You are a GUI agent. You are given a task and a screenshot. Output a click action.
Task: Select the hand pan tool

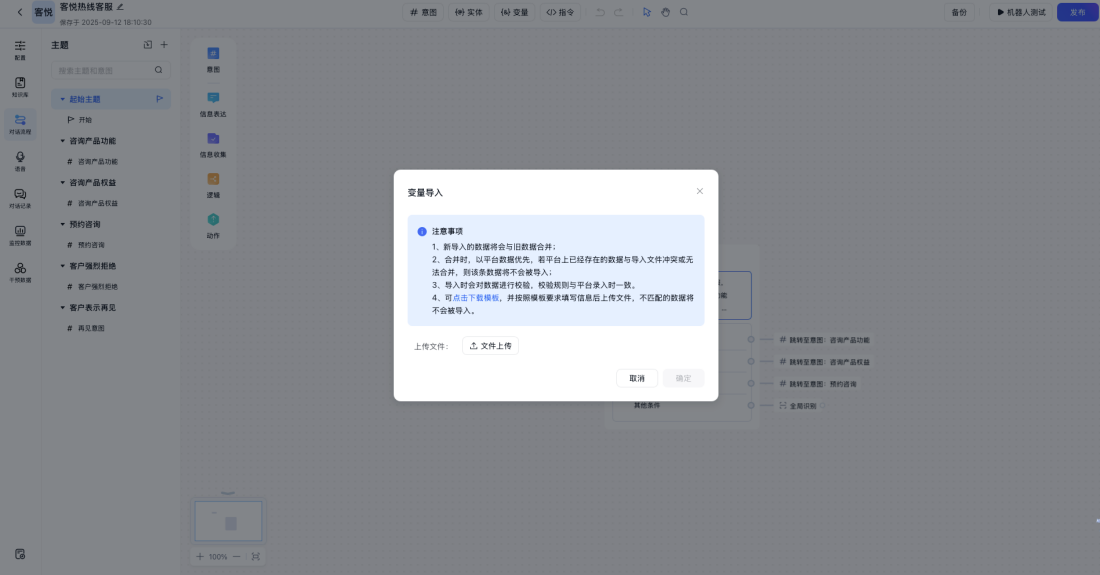(665, 12)
